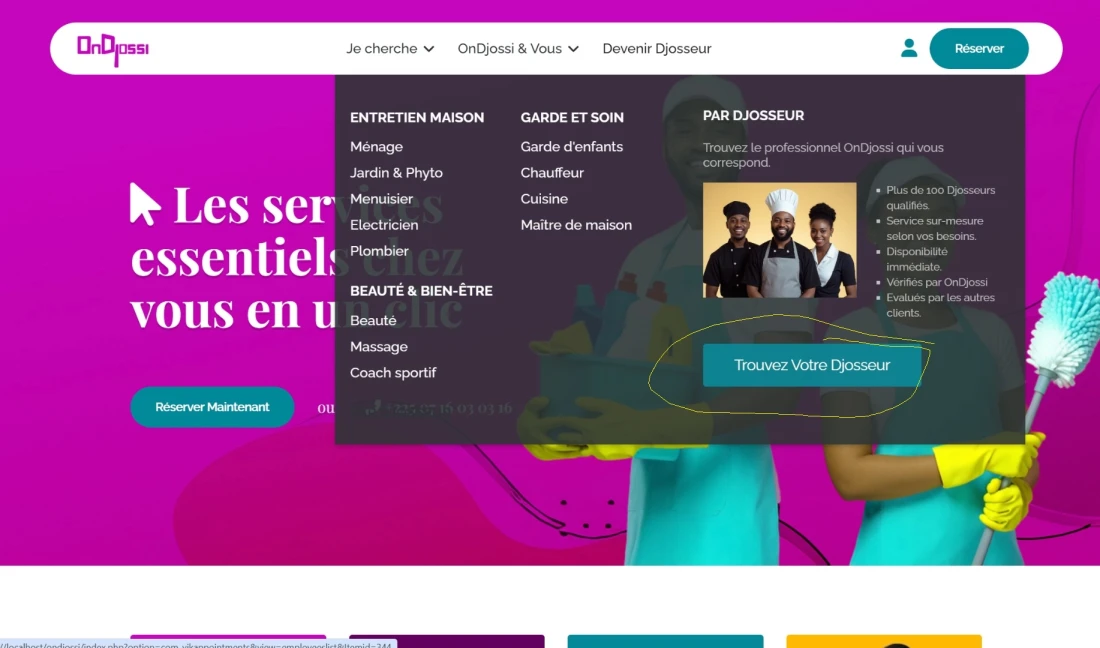
Task: Open the Menuisier service link
Action: (x=381, y=199)
